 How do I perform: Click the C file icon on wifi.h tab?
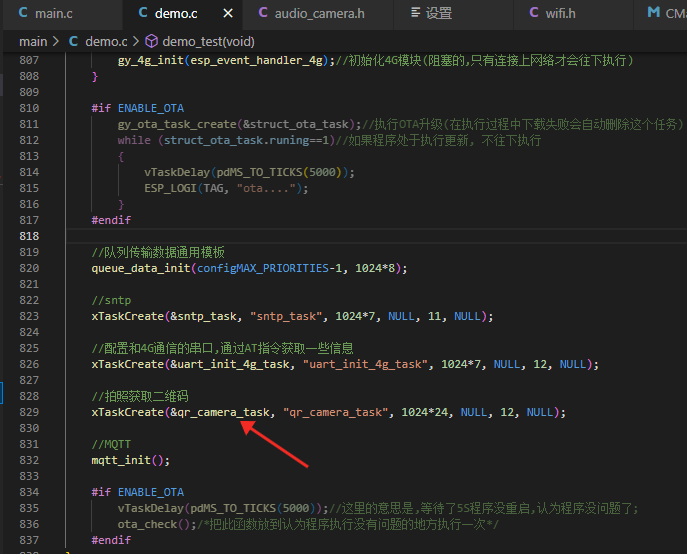(534, 13)
